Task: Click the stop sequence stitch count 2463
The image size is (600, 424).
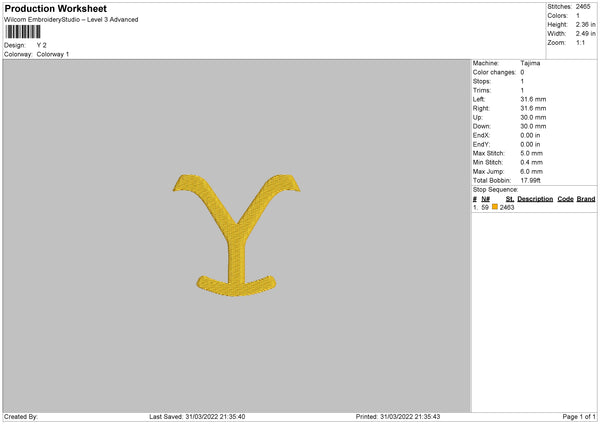Action: (507, 207)
